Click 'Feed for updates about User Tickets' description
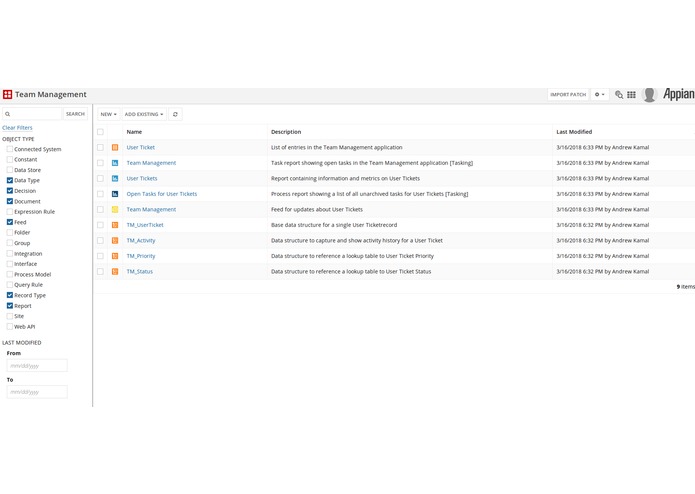The height and width of the screenshot is (494, 695). tap(317, 210)
